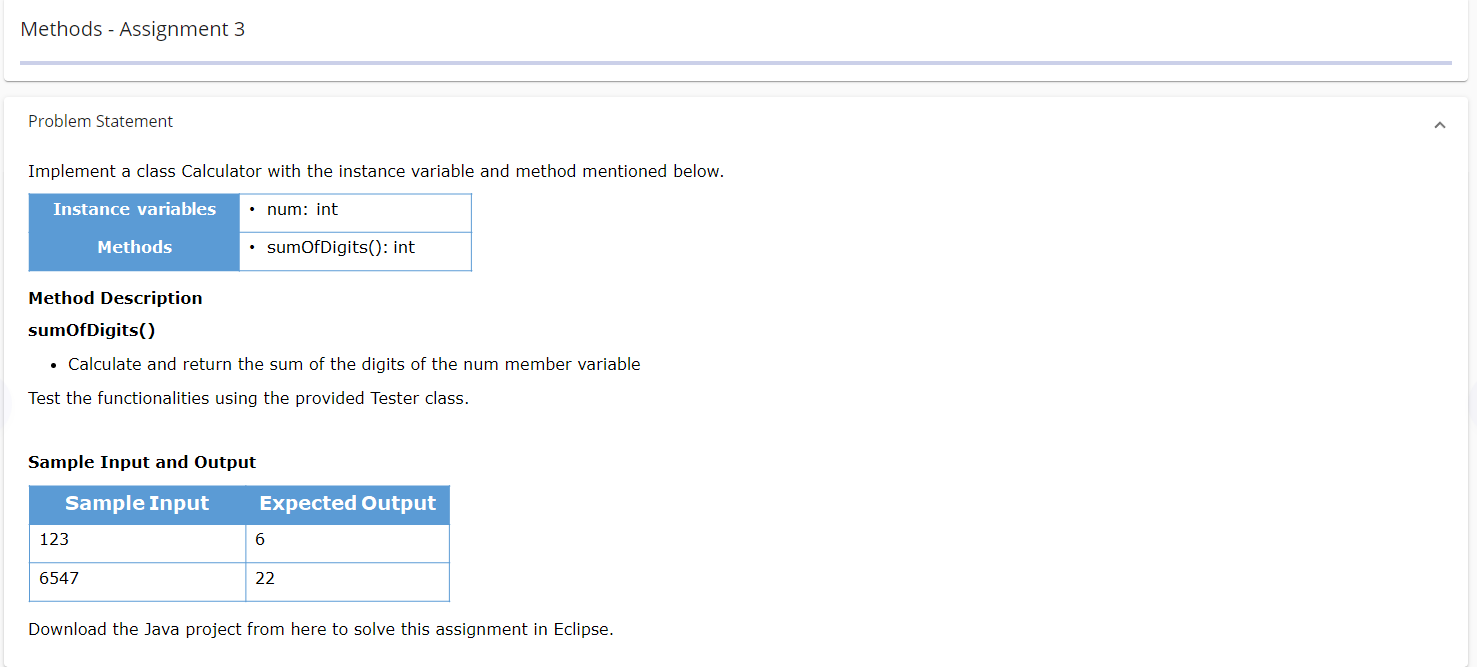
Task: Select the digit-sum bullet point description
Action: [x=353, y=364]
